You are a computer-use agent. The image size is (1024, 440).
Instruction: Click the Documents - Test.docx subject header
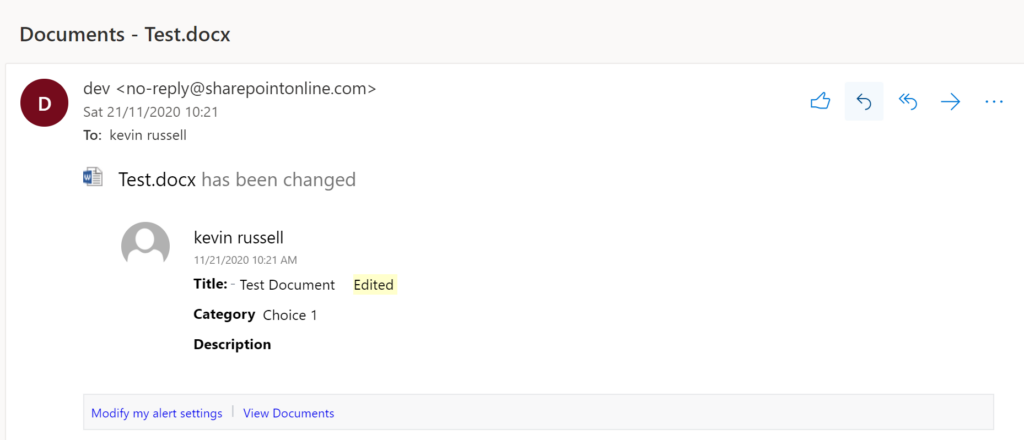(x=125, y=34)
